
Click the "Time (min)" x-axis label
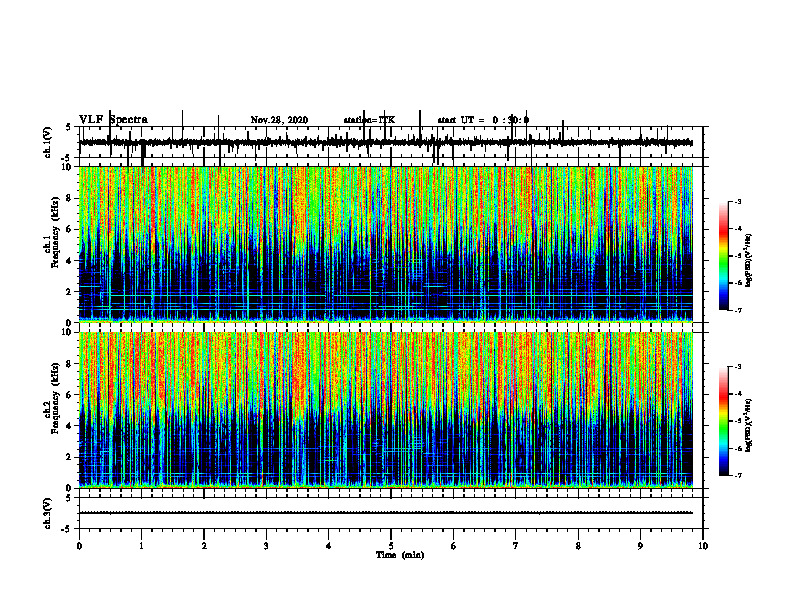click(x=400, y=555)
